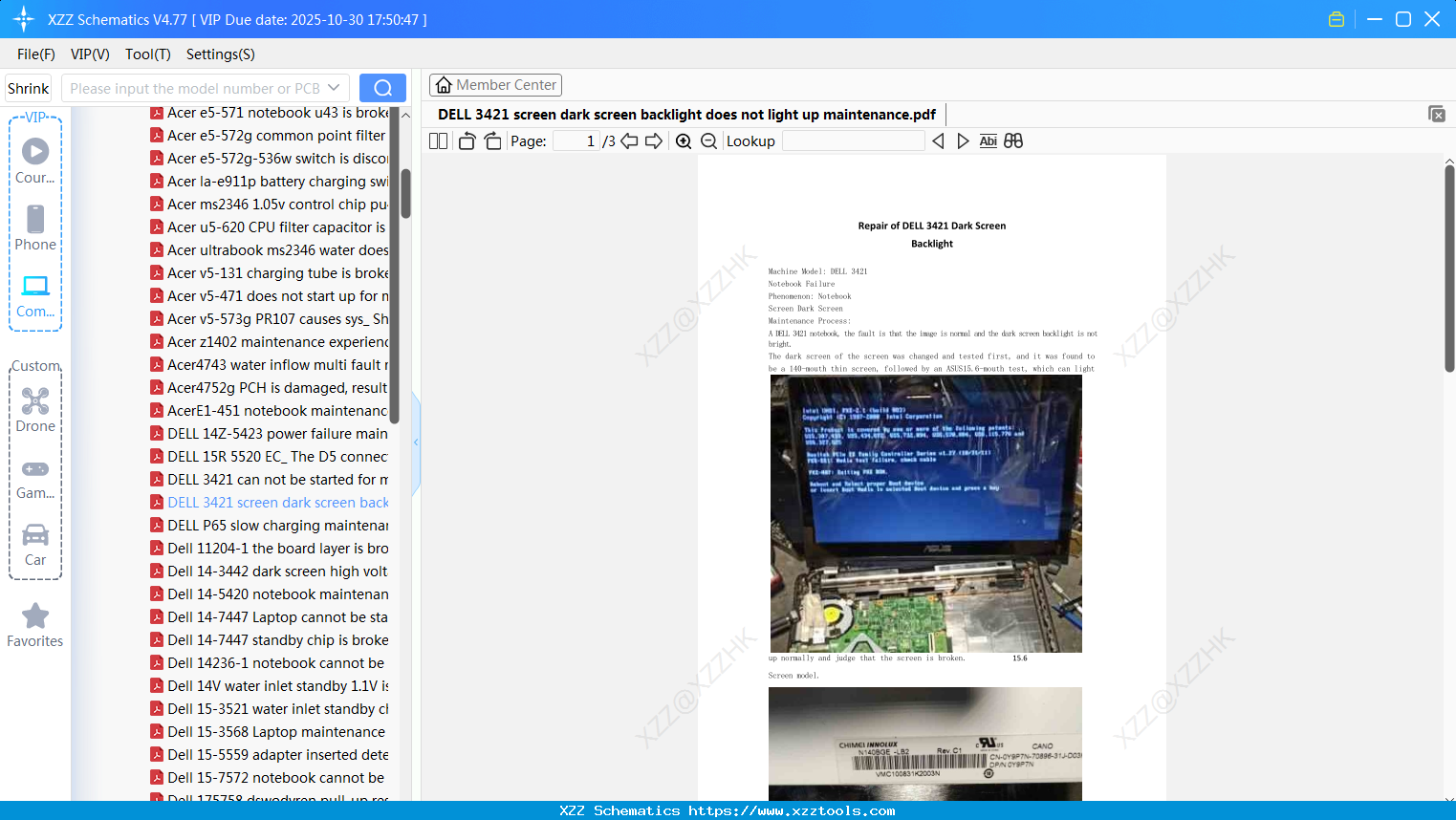Open the Member Center
Viewport: 1456px width, 820px height.
(x=495, y=85)
